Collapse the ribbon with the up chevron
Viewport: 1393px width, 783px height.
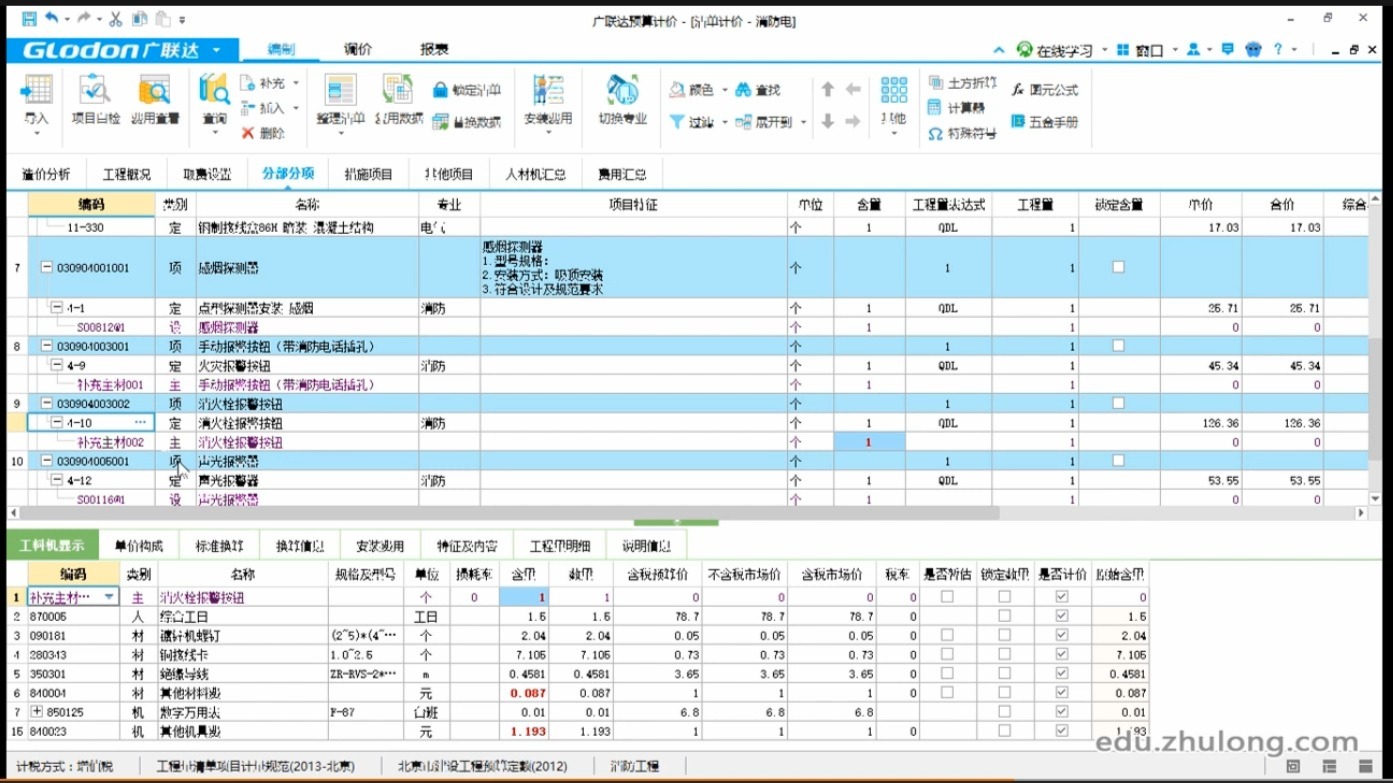point(998,50)
